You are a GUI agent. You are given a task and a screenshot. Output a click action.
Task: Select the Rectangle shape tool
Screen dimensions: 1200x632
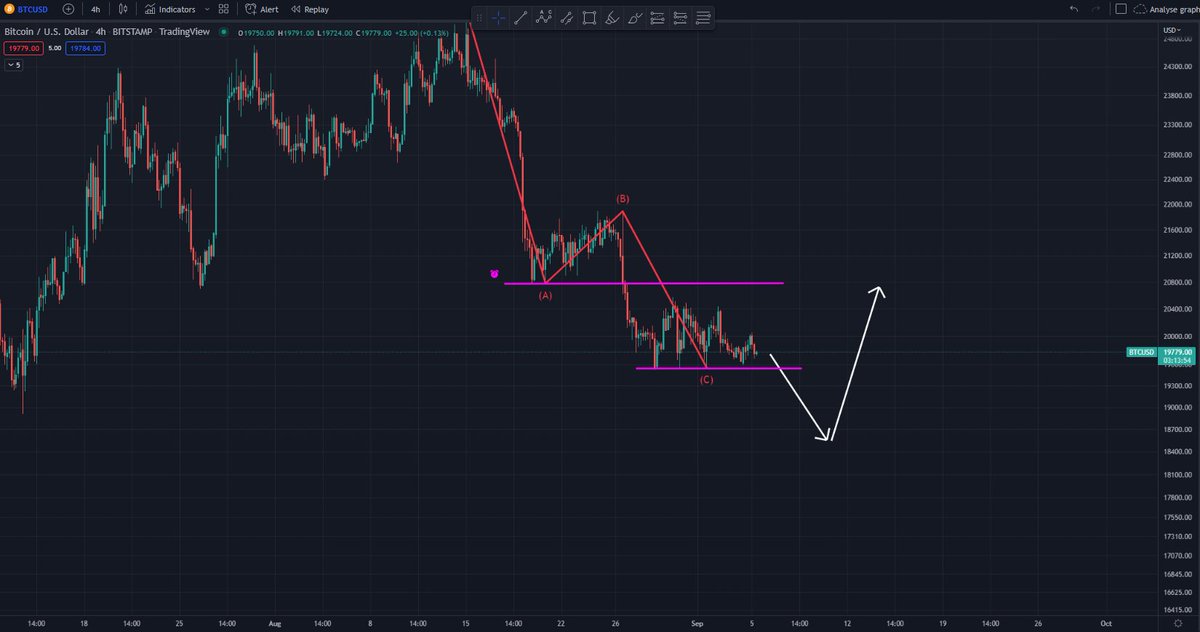[x=589, y=17]
